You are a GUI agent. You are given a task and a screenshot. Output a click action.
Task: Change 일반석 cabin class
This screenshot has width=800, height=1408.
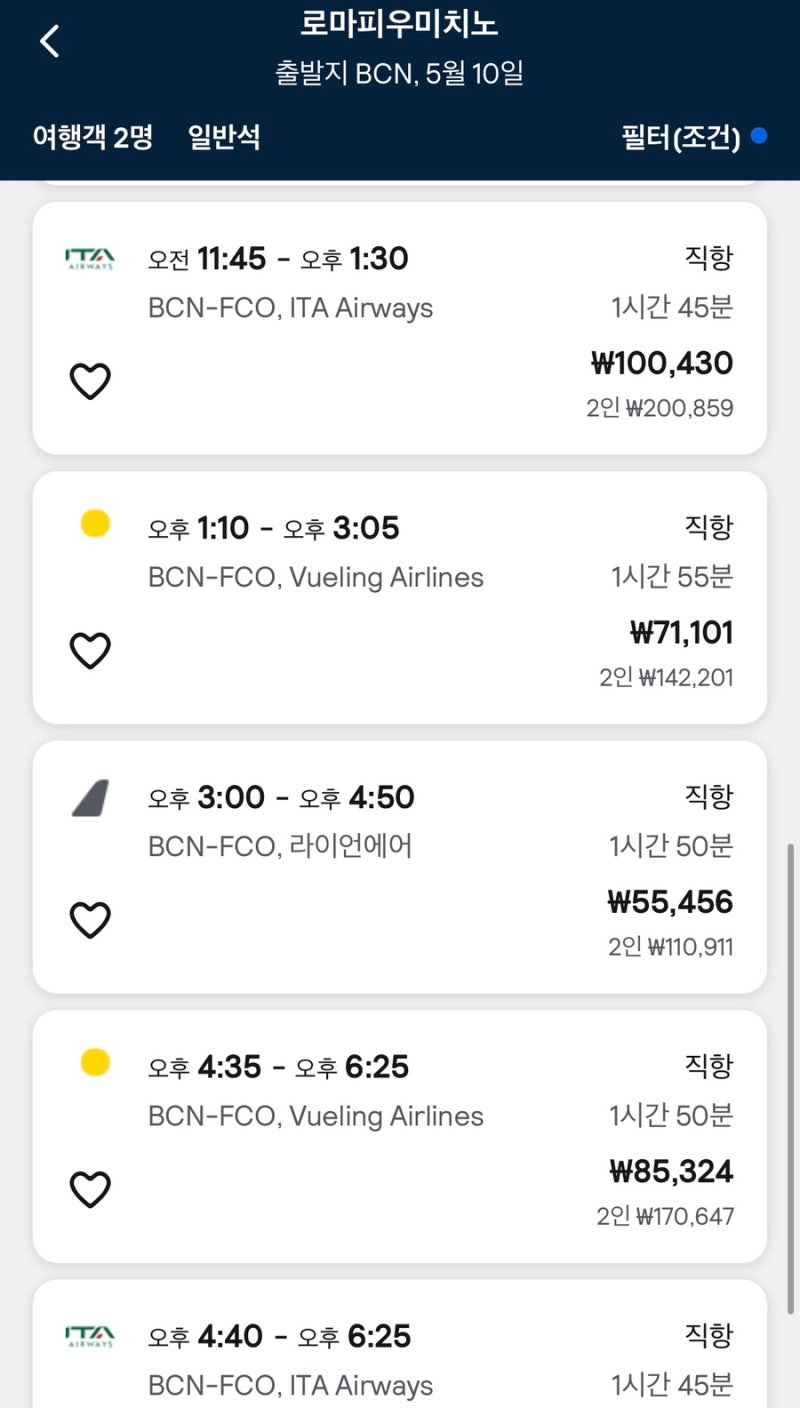[x=224, y=137]
